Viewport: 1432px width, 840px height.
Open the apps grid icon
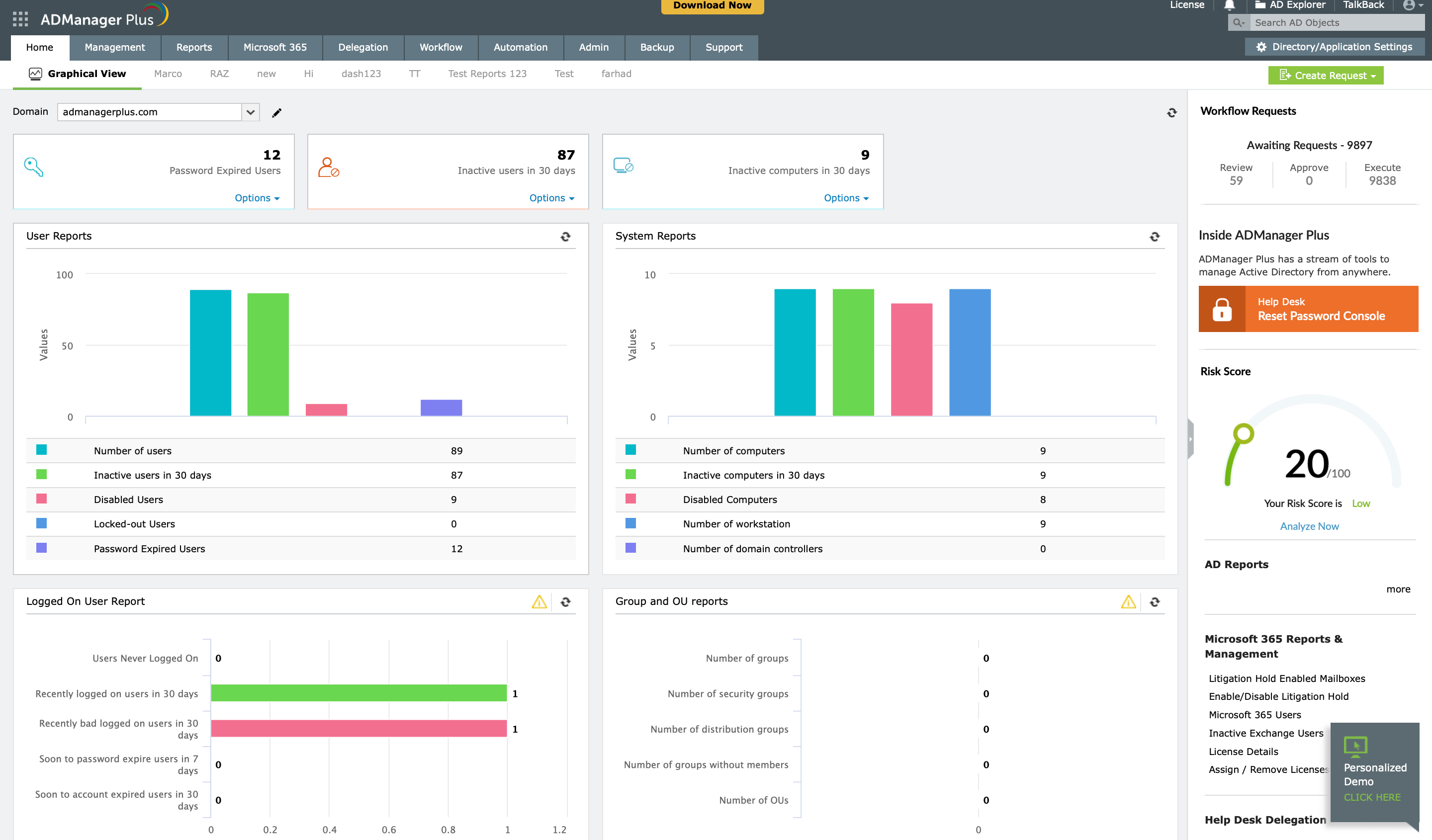20,19
